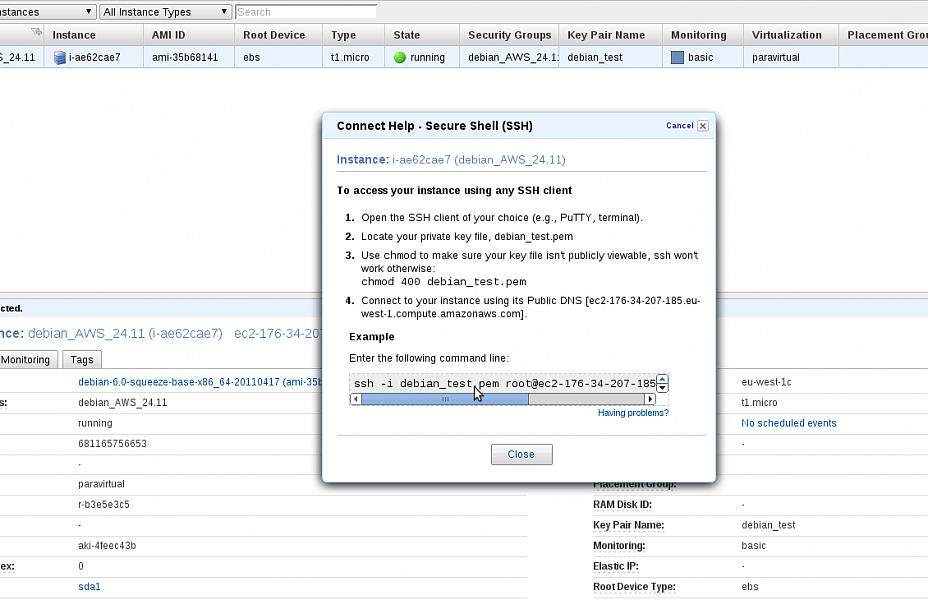Click the owner value 681165756653
928x600 pixels.
pos(112,444)
